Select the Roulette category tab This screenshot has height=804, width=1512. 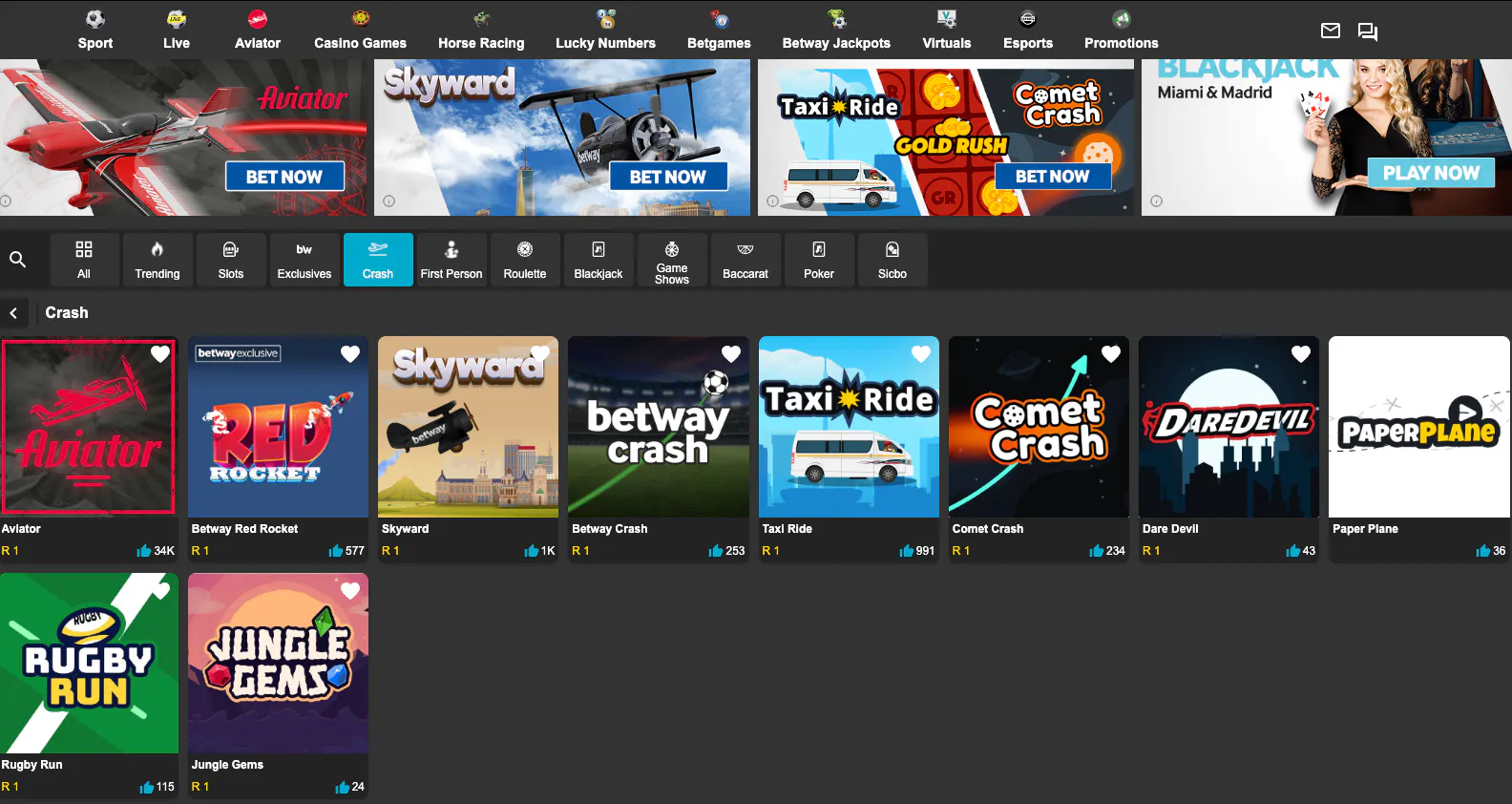click(525, 260)
